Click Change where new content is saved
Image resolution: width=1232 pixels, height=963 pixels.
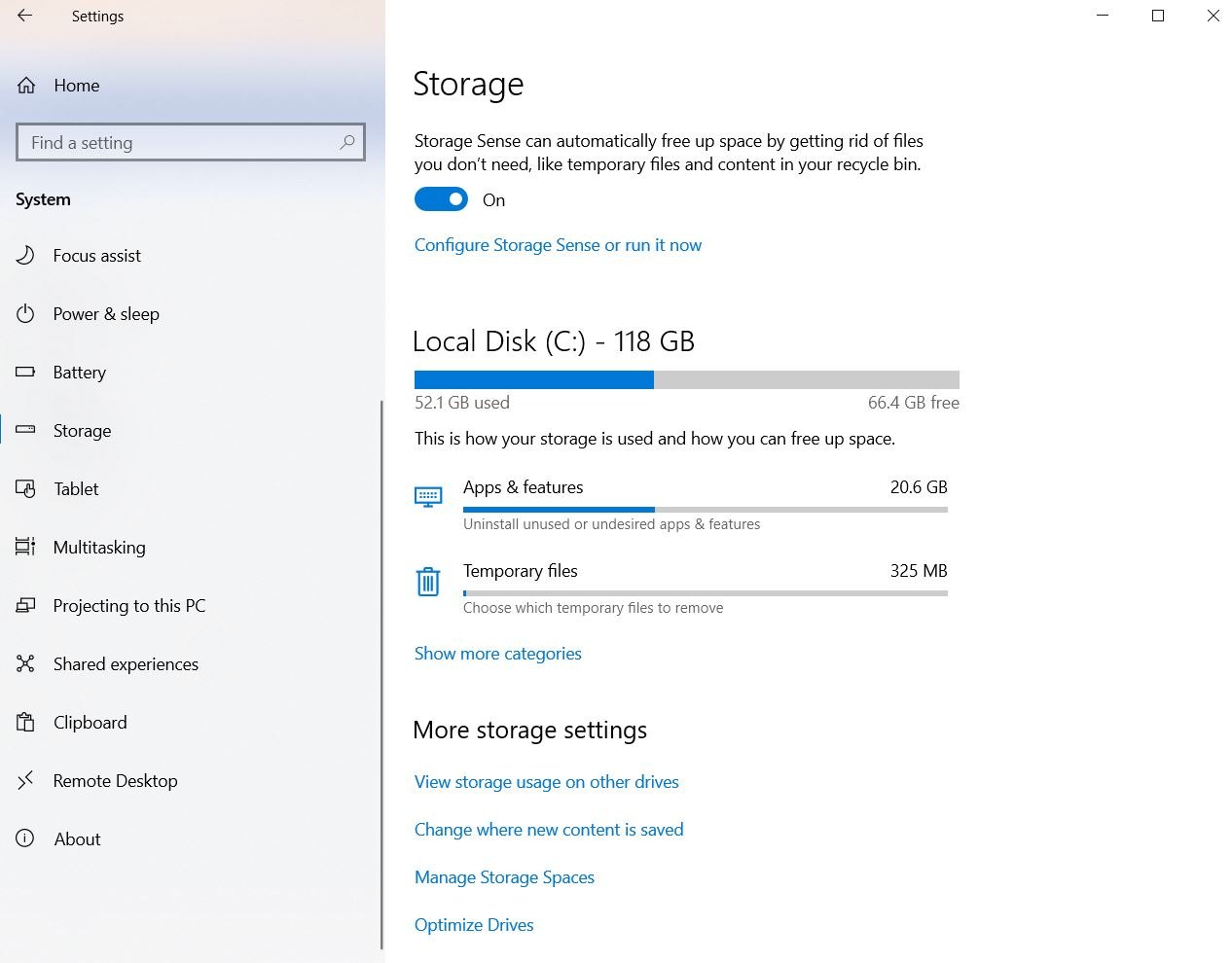(549, 830)
